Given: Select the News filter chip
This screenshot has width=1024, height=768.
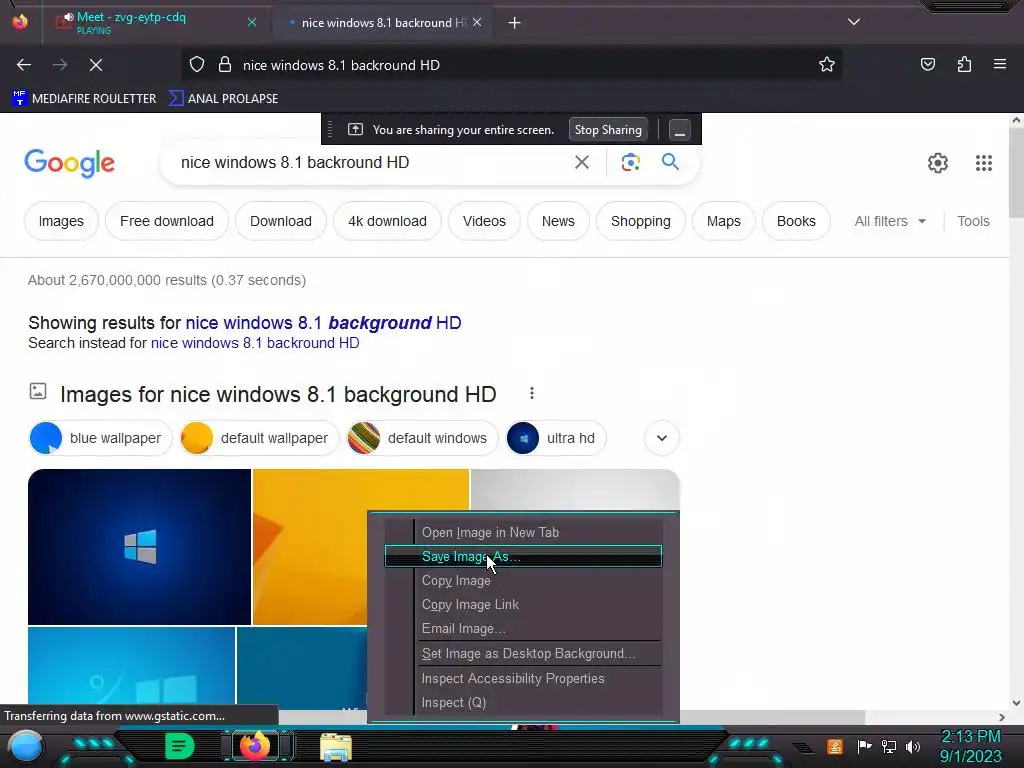Looking at the screenshot, I should tap(558, 221).
